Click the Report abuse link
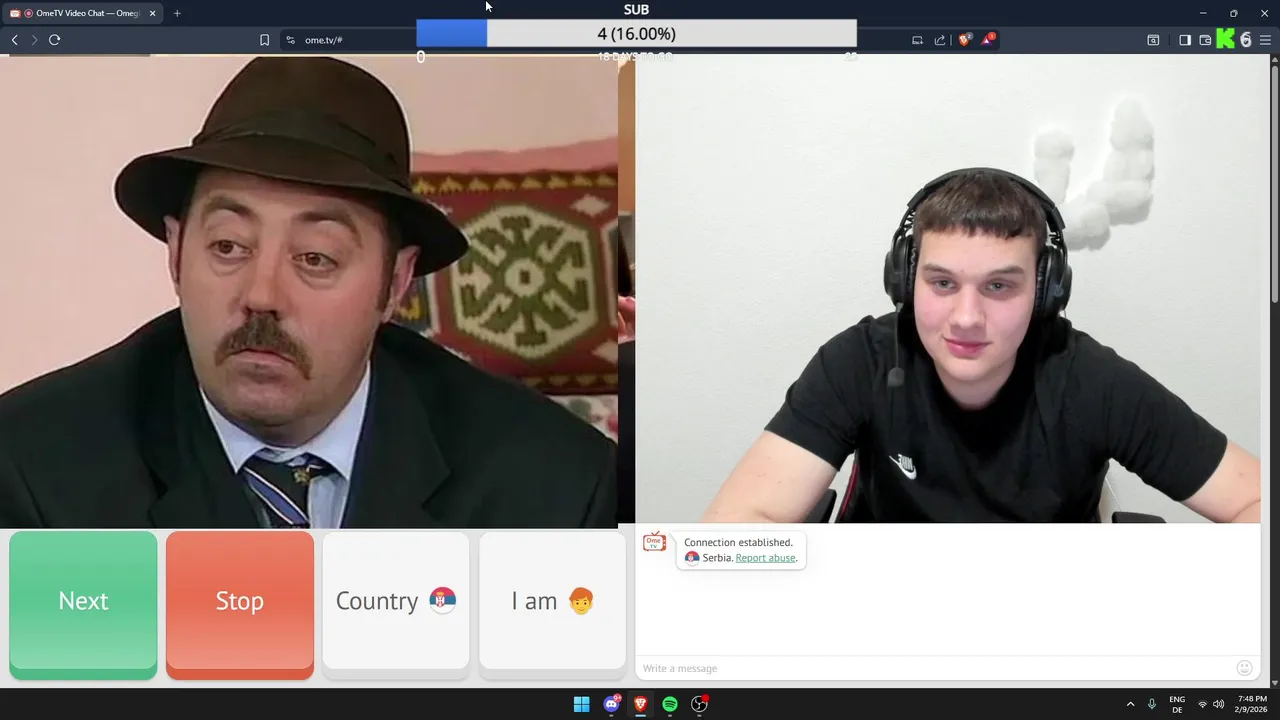This screenshot has width=1280, height=720. point(765,558)
